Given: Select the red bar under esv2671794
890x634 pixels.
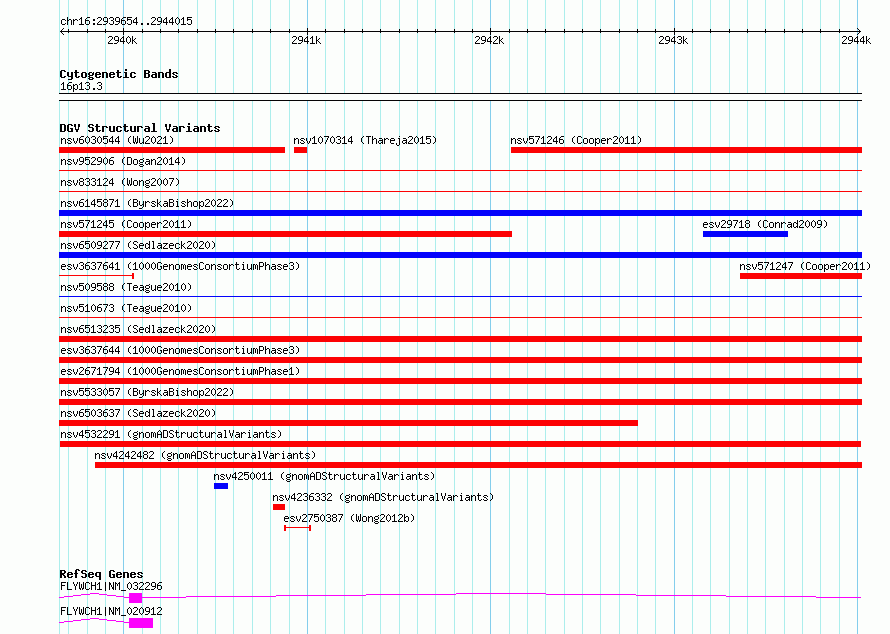Looking at the screenshot, I should [460, 381].
